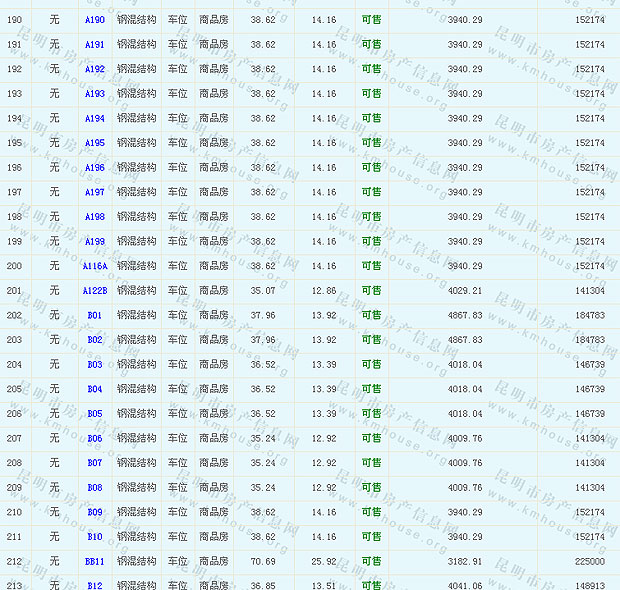Open parking space A193 details

95,94
